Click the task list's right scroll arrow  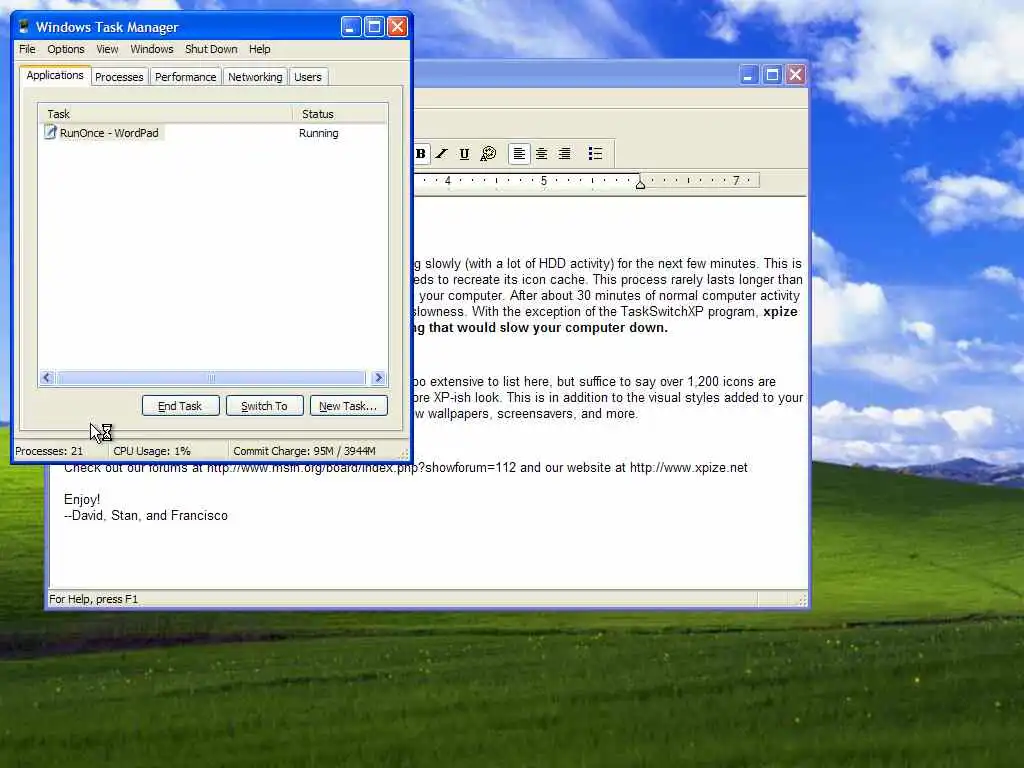tap(379, 378)
